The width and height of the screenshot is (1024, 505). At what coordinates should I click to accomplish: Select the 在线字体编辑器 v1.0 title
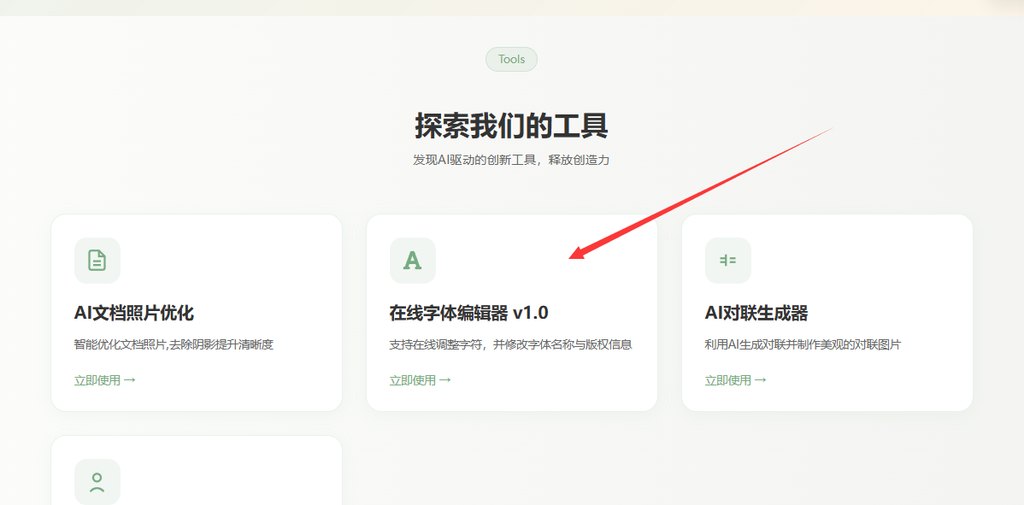click(469, 314)
